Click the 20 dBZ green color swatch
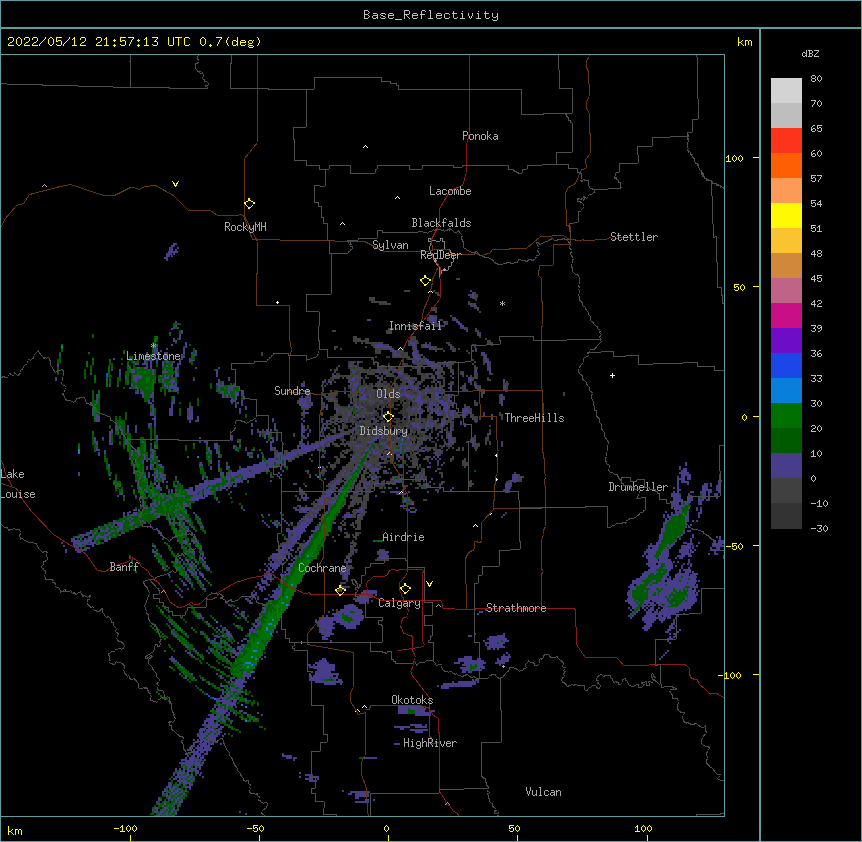Viewport: 862px width, 842px height. (x=786, y=416)
